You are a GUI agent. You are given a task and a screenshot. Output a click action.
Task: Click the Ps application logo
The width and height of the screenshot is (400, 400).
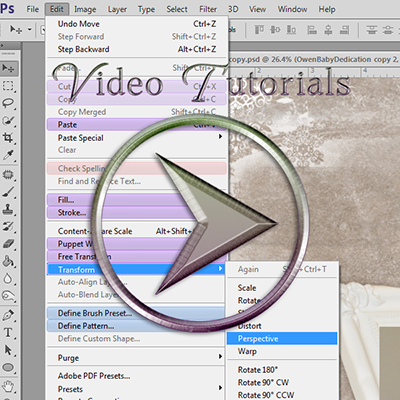pos(7,9)
